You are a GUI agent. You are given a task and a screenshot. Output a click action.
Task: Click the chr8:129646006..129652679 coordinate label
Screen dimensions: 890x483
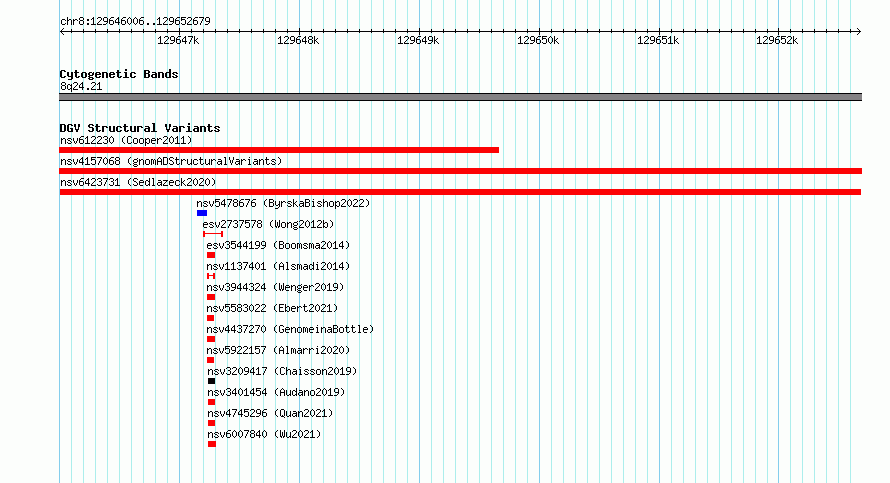(x=135, y=21)
